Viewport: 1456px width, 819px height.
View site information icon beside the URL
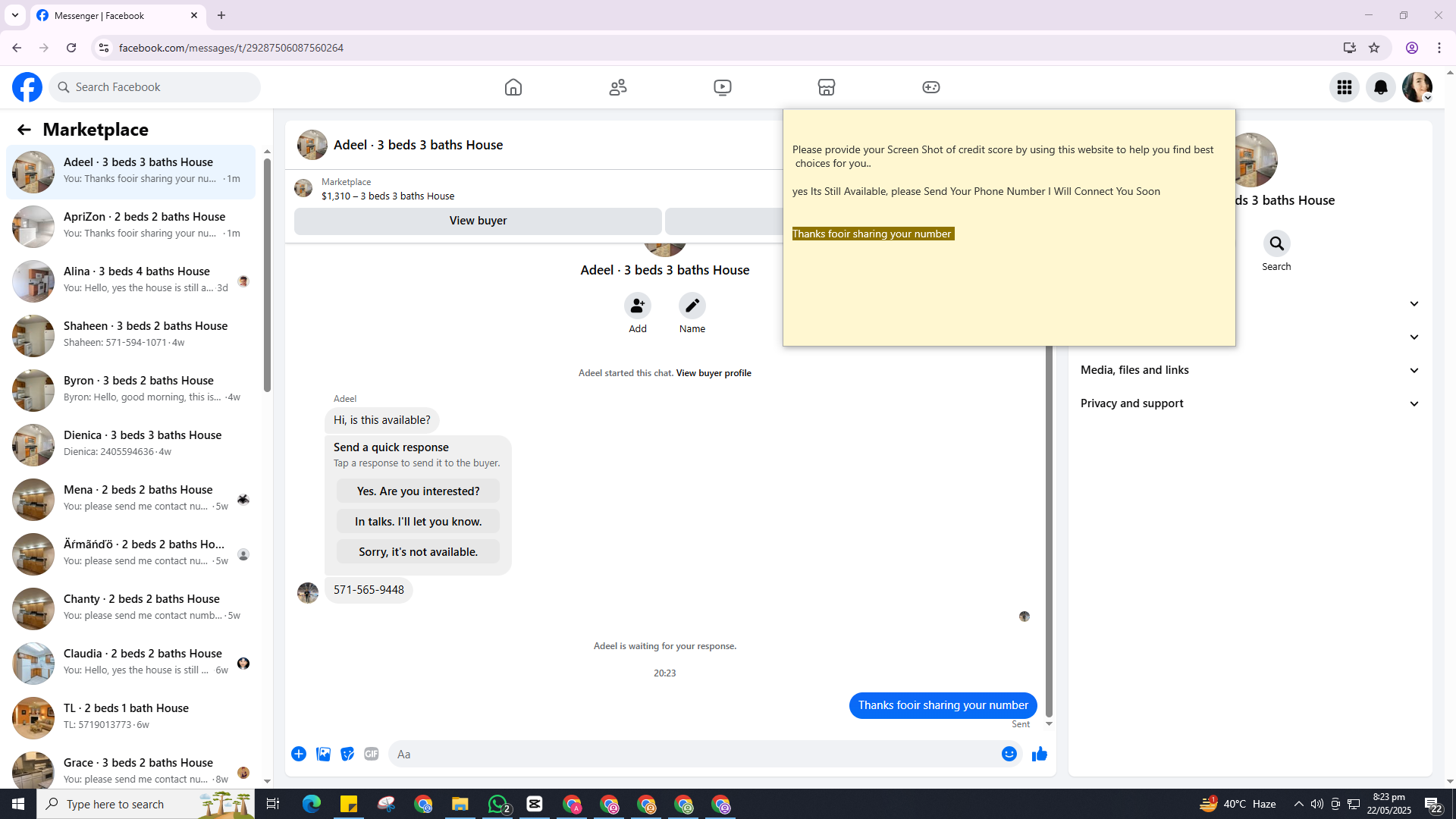tap(104, 48)
